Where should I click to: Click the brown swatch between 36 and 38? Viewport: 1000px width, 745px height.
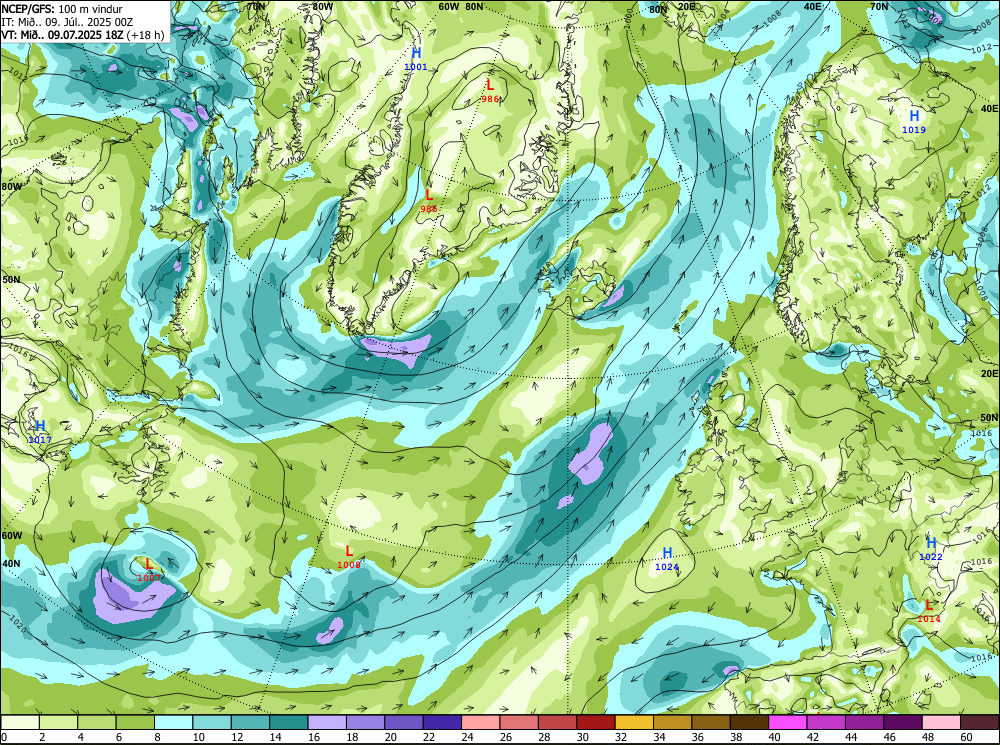click(x=711, y=722)
